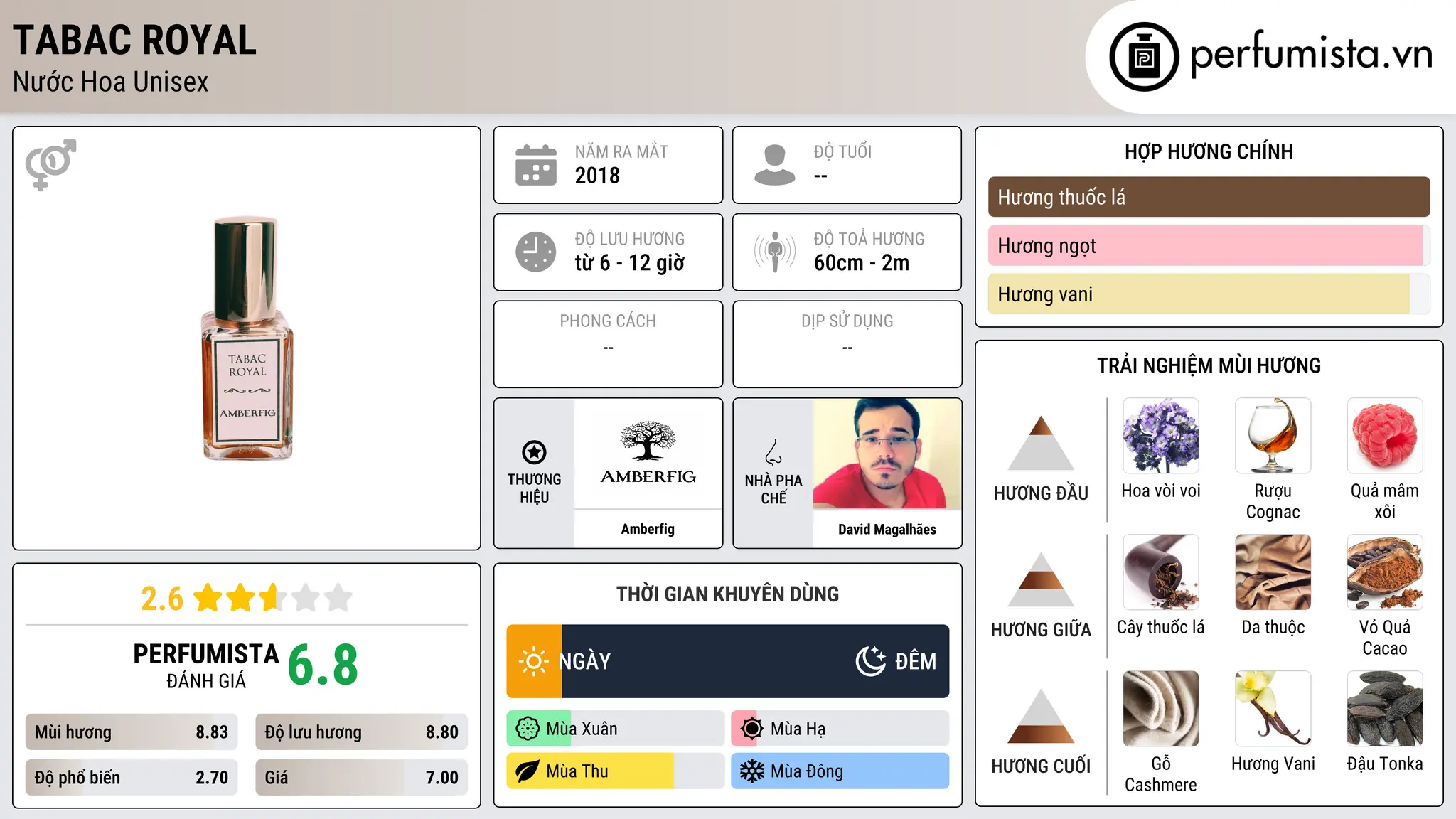Click the Tabac Royal bottle product image

[x=247, y=338]
